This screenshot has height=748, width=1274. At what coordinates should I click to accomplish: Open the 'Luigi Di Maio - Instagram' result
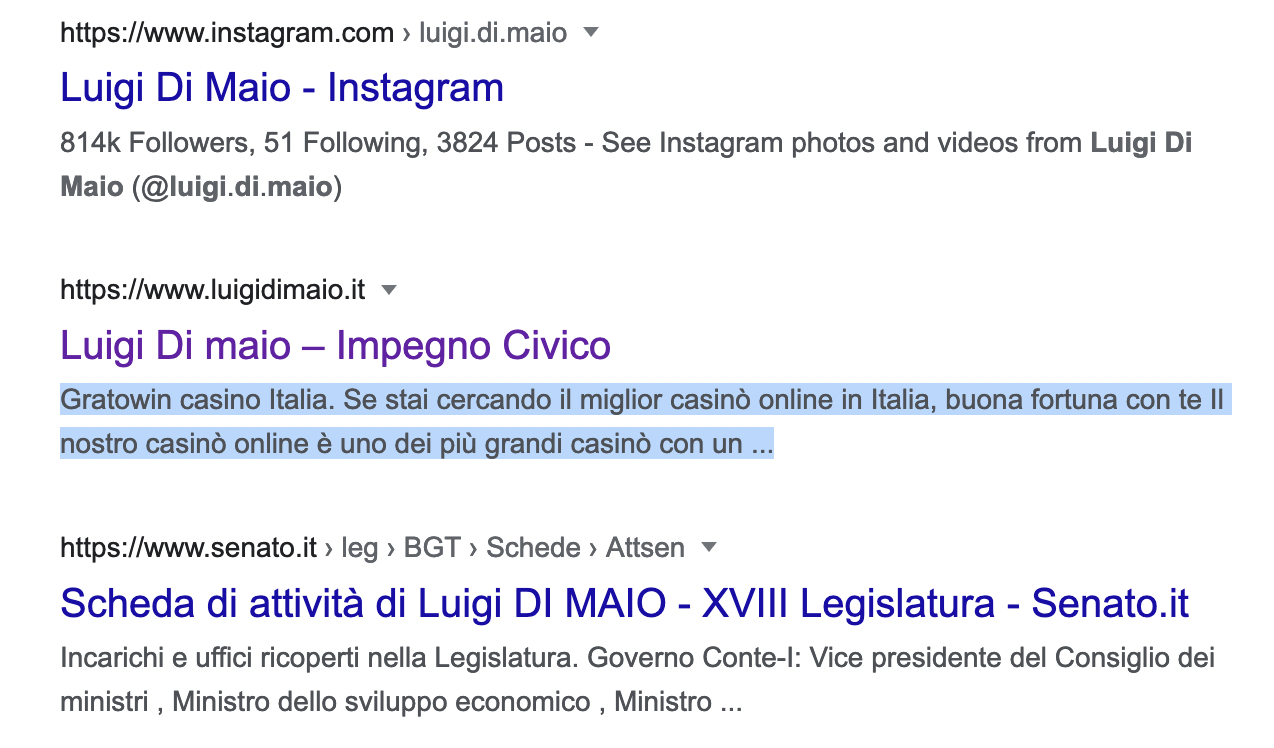click(x=281, y=88)
